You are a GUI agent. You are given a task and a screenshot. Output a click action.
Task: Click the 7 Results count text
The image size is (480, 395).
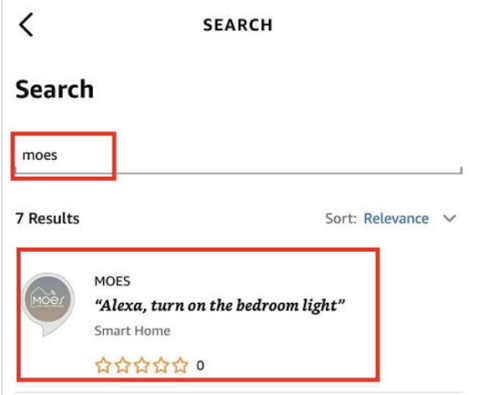[47, 219]
